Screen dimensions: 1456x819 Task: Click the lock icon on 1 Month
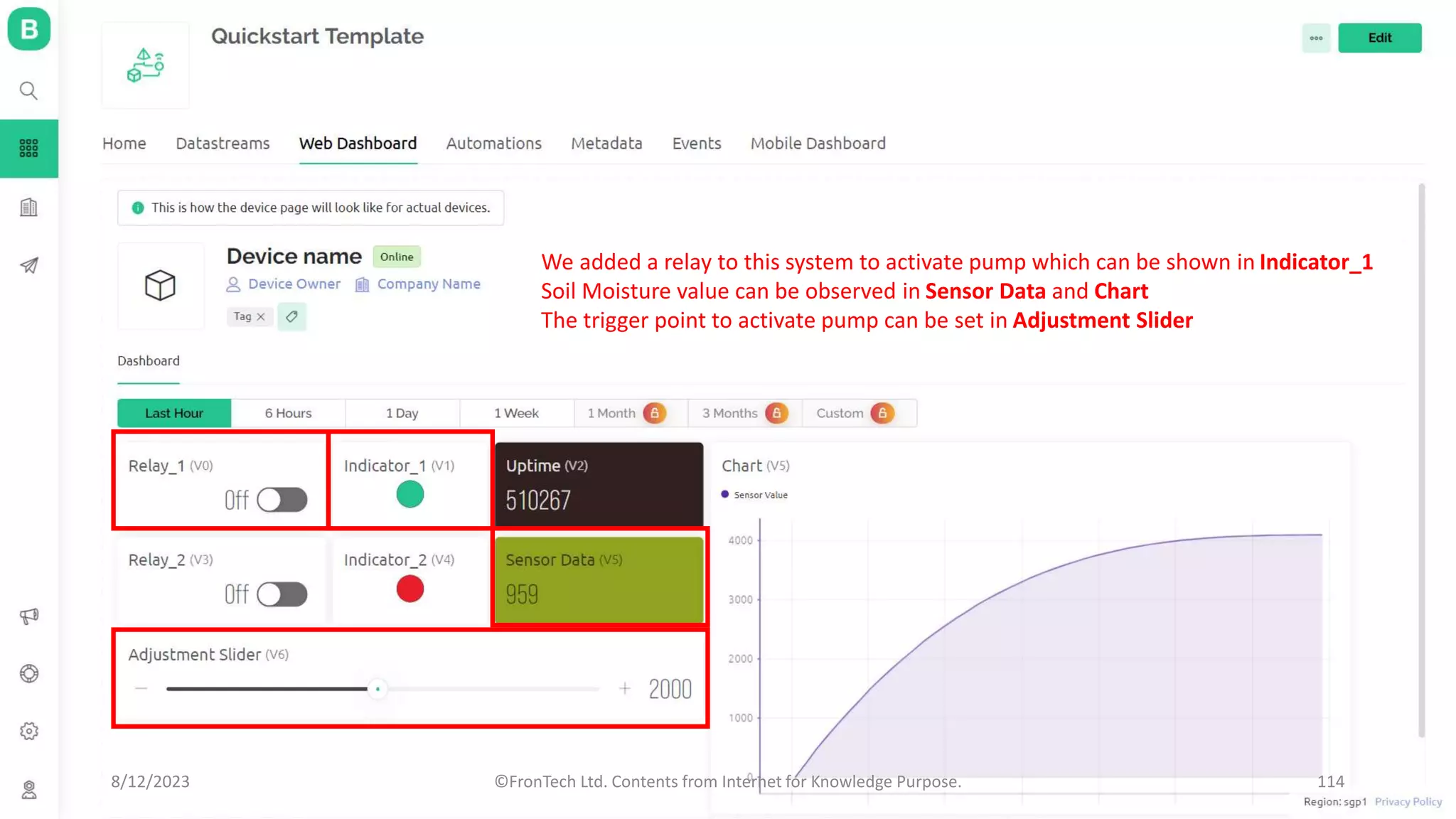coord(655,413)
